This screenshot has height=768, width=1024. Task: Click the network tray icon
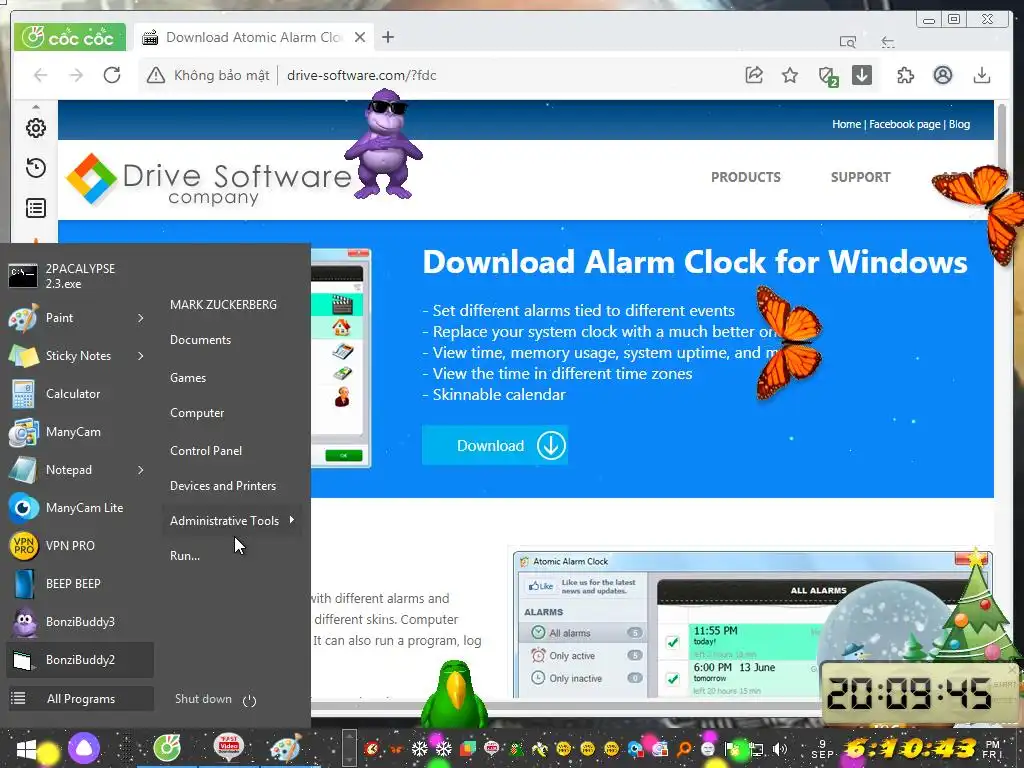(756, 749)
